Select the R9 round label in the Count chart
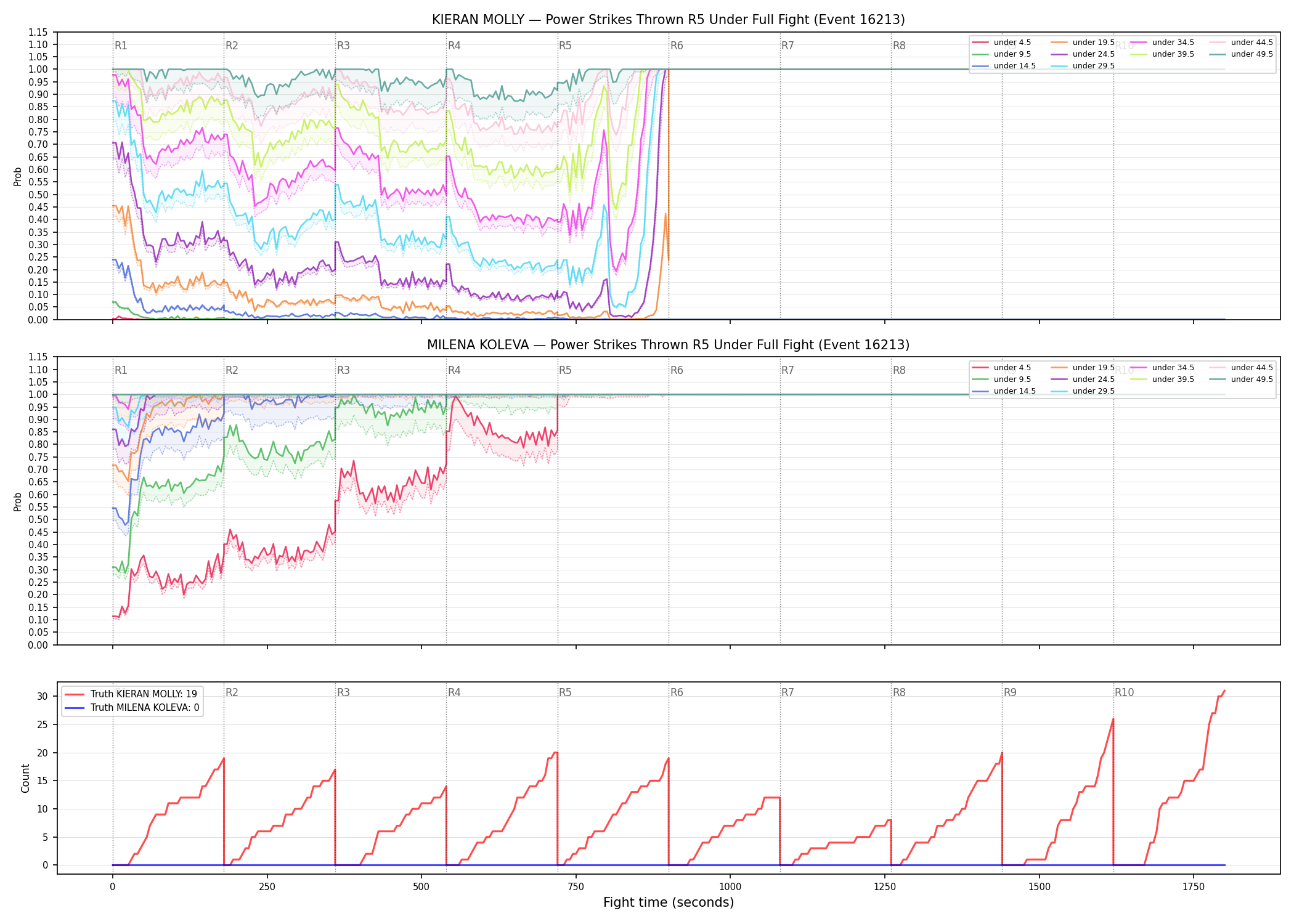Screen dimensions: 1294x924 (x=1010, y=692)
